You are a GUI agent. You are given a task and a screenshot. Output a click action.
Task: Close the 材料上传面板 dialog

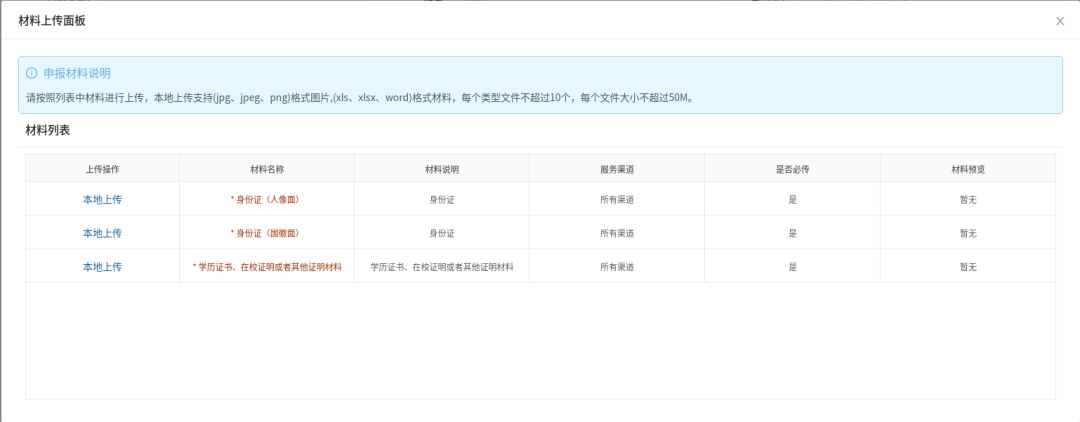coord(1060,21)
